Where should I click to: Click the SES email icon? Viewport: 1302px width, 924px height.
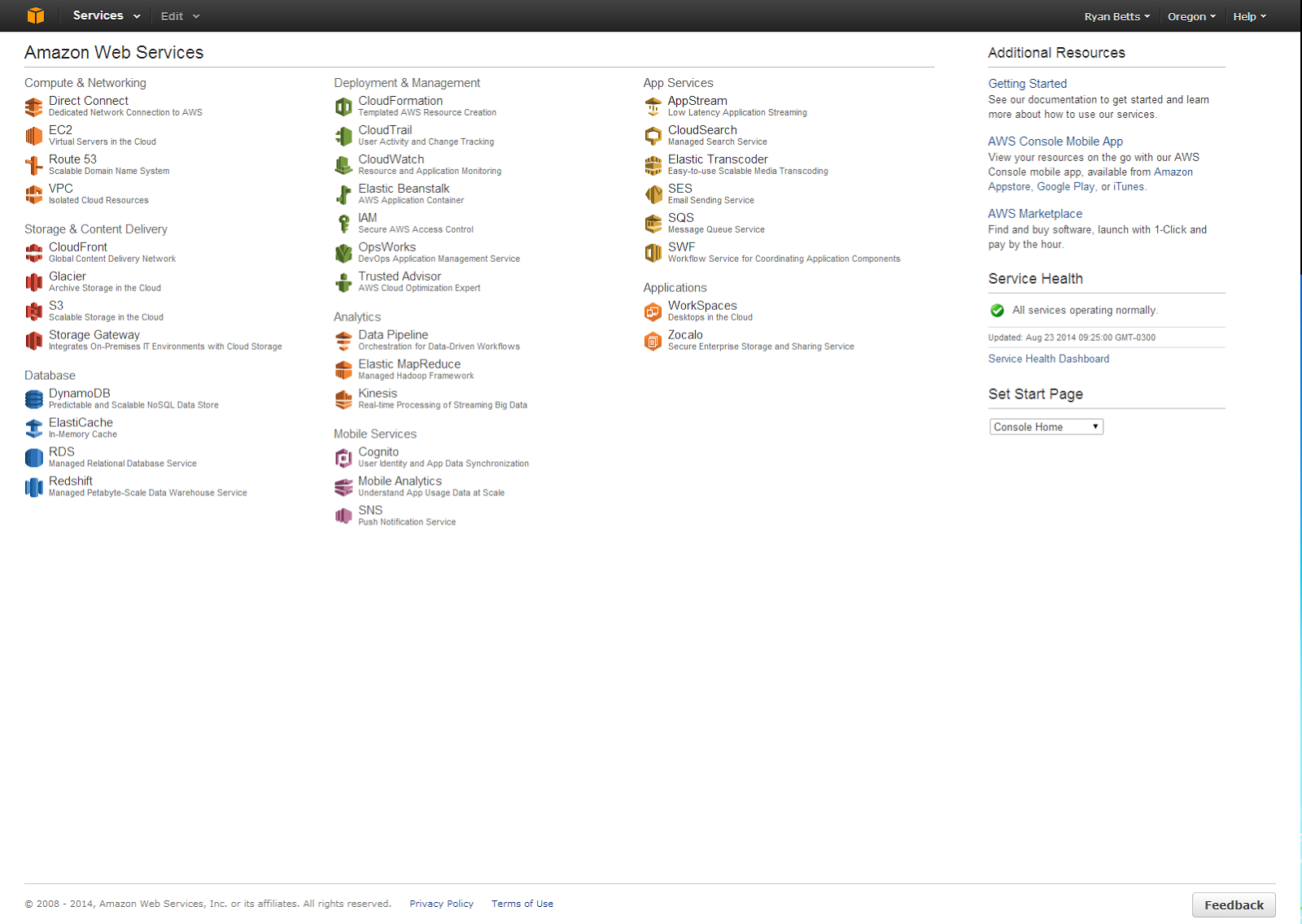click(x=653, y=194)
